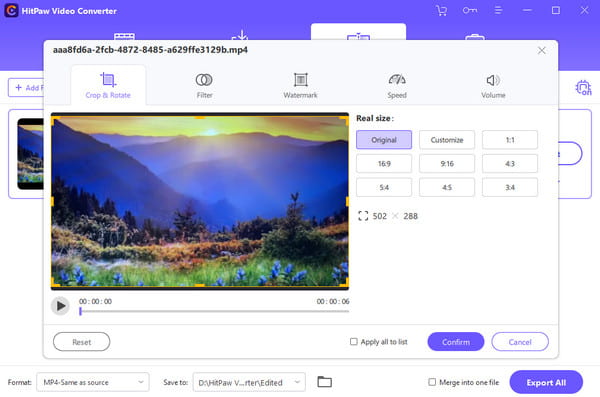The image size is (600, 397).
Task: Click the key register icon
Action: click(470, 10)
